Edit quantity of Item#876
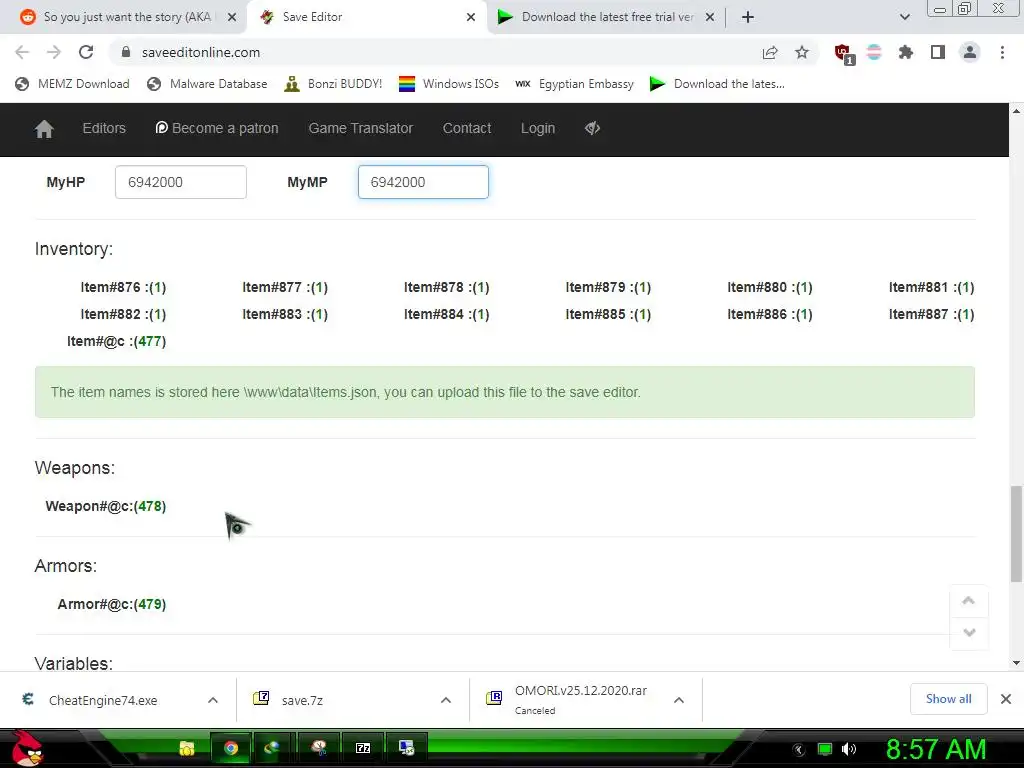The height and width of the screenshot is (768, 1024). pyautogui.click(x=157, y=287)
